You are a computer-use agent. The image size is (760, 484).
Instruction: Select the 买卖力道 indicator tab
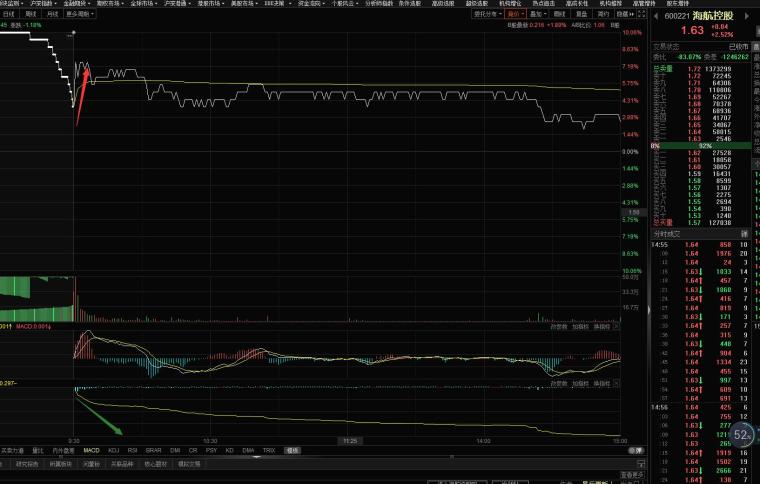[x=12, y=451]
